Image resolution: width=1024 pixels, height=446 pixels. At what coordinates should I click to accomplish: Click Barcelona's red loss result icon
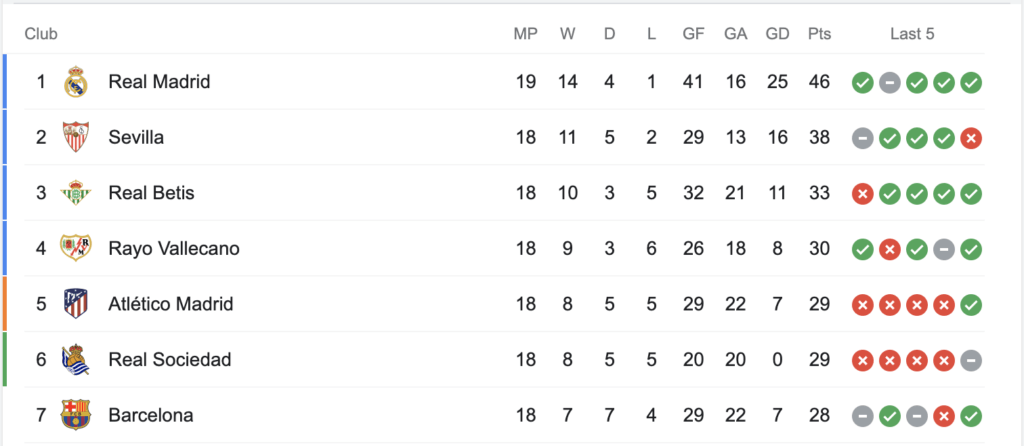[x=944, y=416]
